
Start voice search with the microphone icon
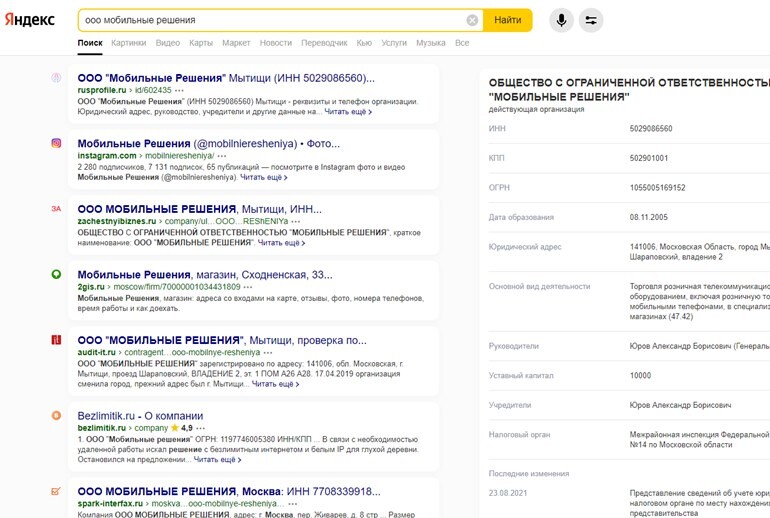click(561, 20)
